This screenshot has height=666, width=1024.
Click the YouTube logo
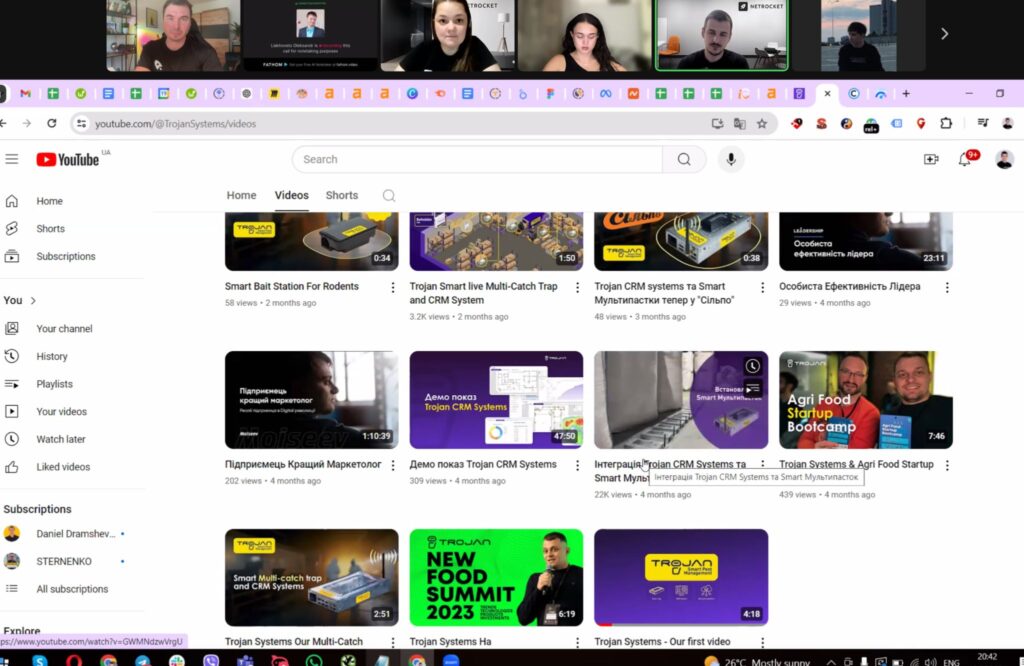(68, 160)
